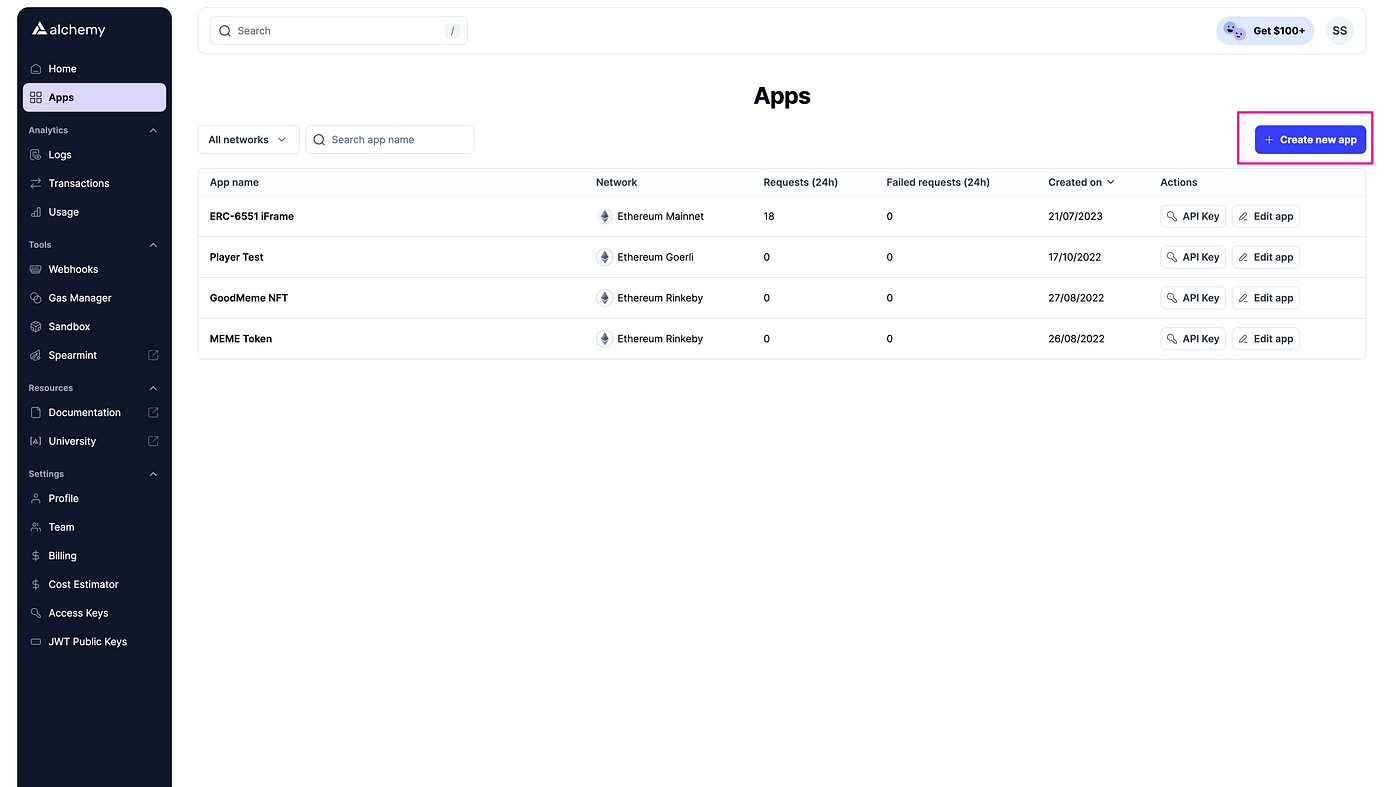Screen dimensions: 1400x787
Task: Collapse the Resources sidebar section
Action: pos(153,388)
